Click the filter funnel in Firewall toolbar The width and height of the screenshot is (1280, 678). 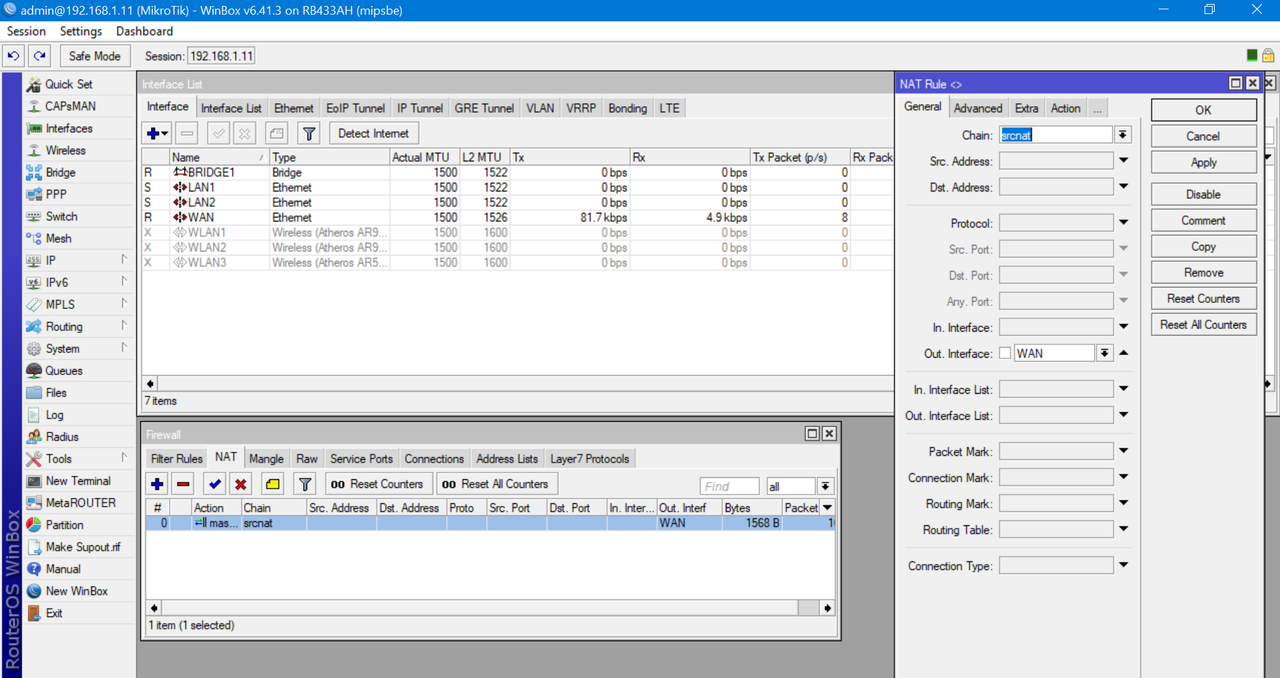[306, 484]
